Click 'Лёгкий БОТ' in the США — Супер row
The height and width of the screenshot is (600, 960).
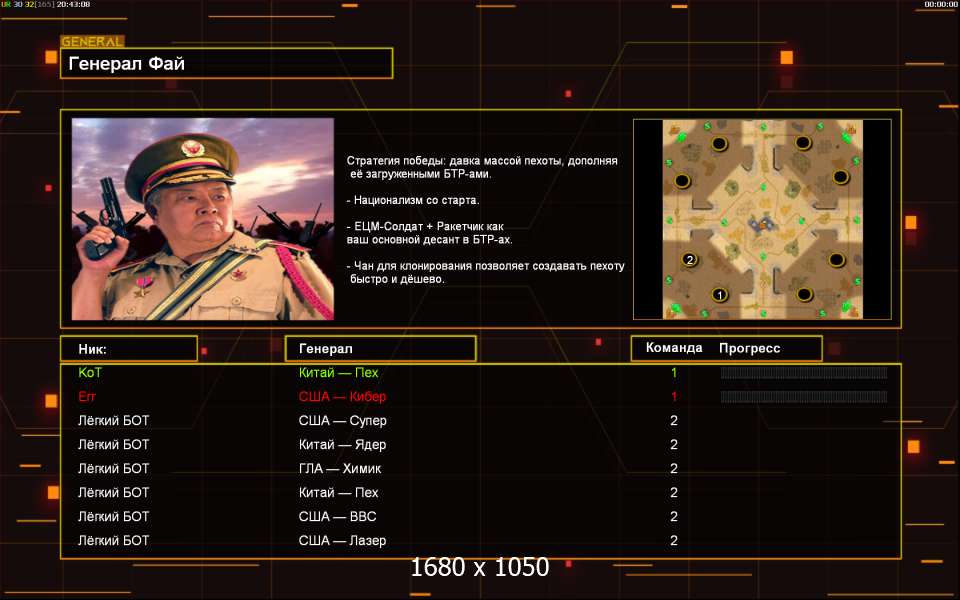pyautogui.click(x=113, y=421)
